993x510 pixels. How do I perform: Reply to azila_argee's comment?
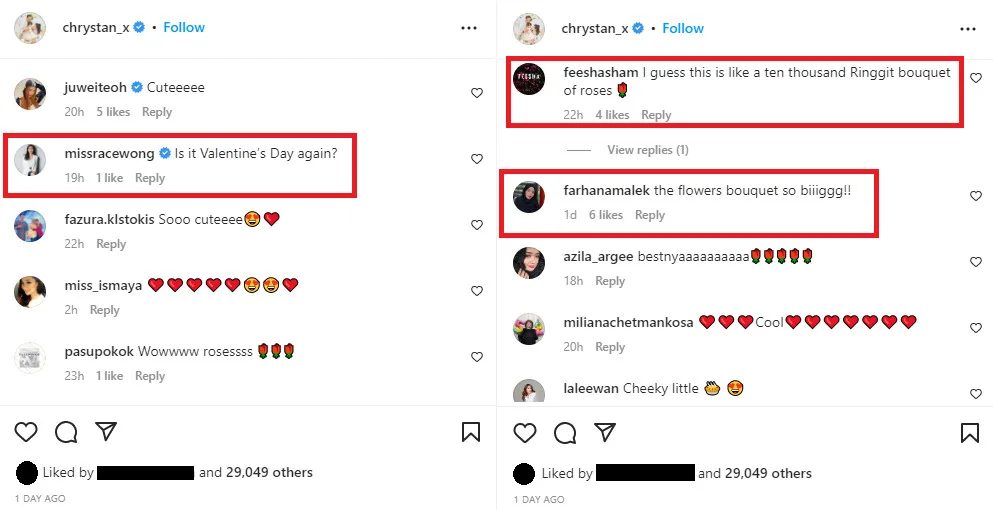click(610, 281)
